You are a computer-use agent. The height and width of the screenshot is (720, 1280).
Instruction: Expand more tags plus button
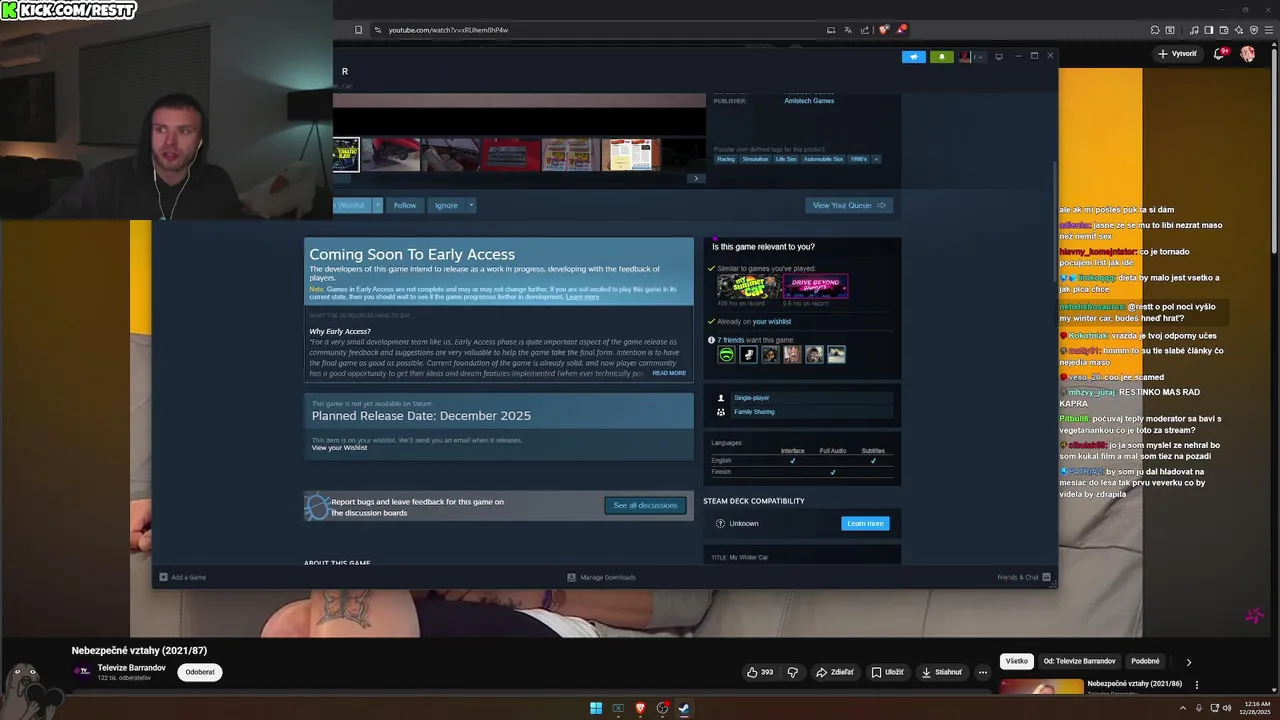pyautogui.click(x=877, y=159)
